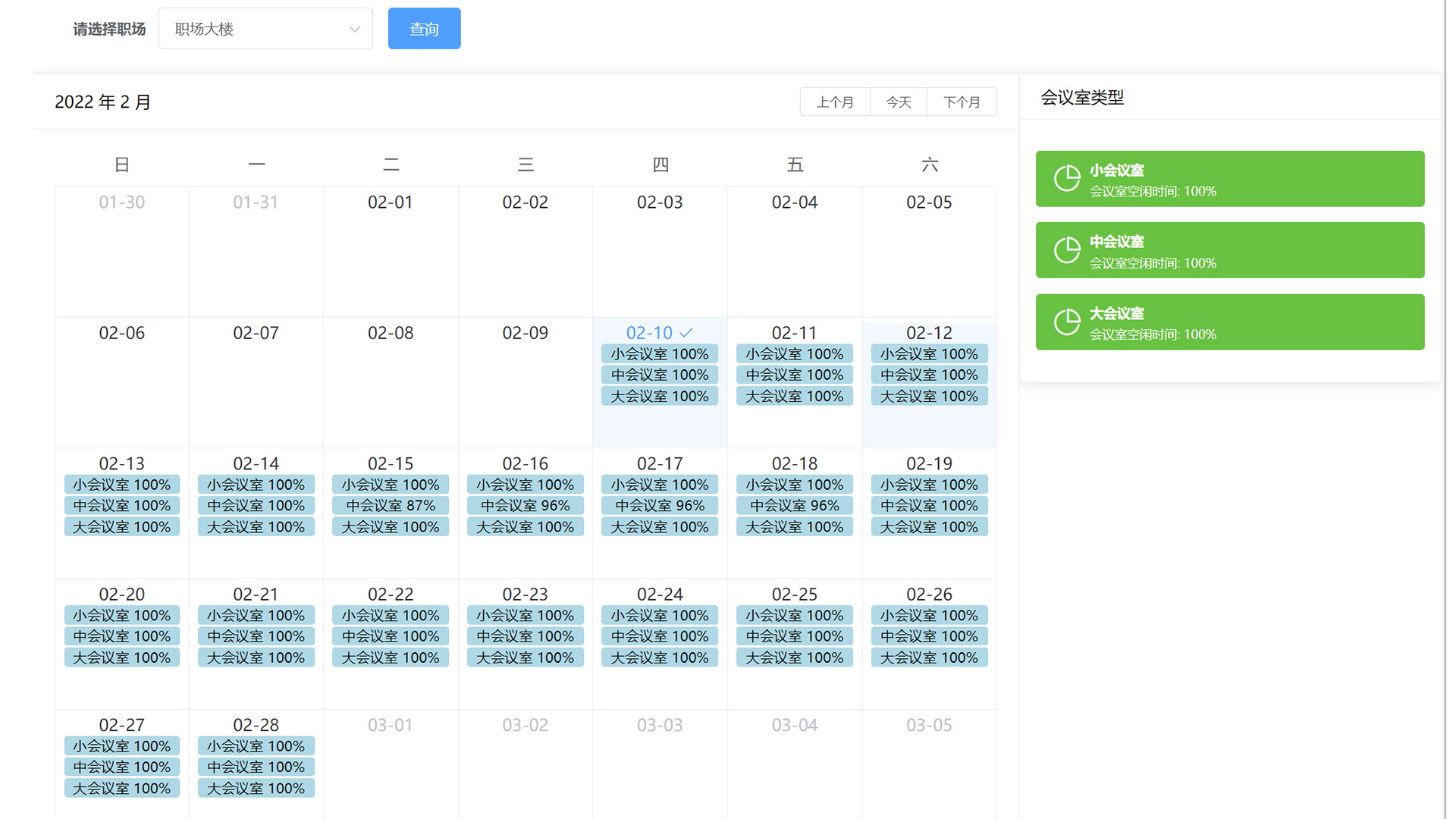Click 中会议室 96% tag on 02-18

pyautogui.click(x=794, y=506)
